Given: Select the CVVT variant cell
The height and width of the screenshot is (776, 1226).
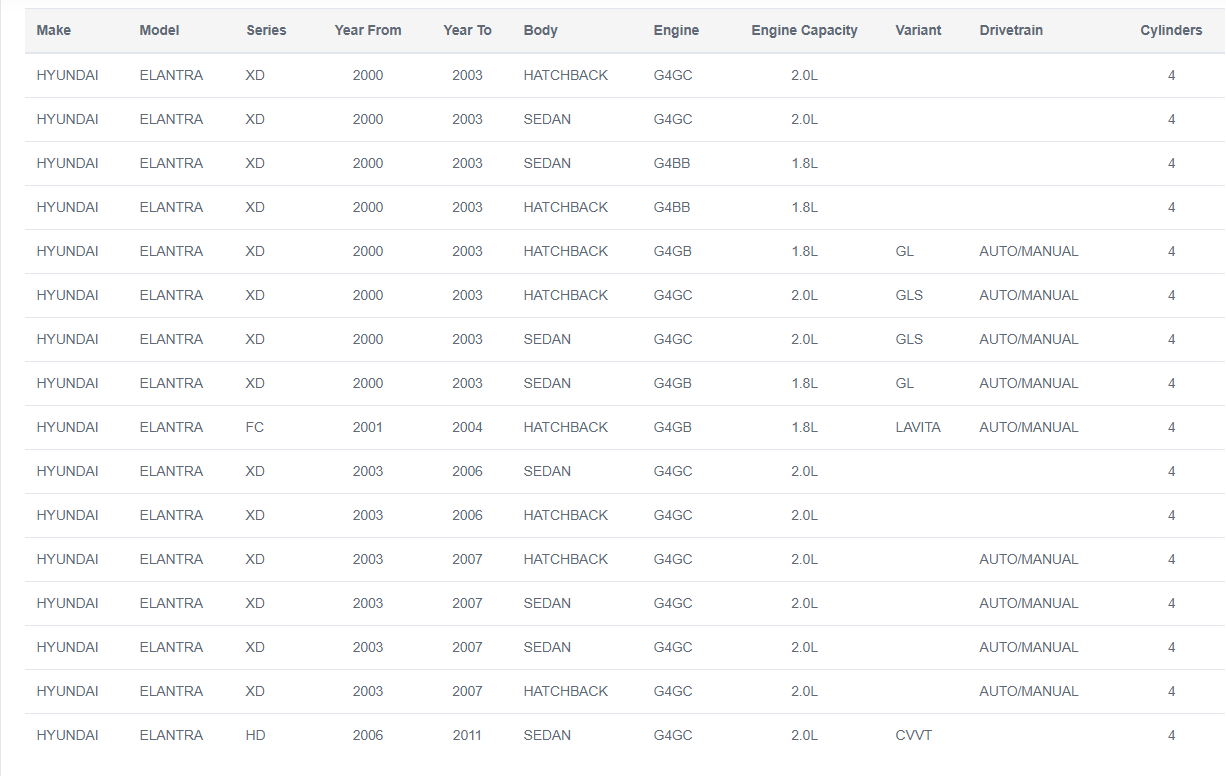Looking at the screenshot, I should pyautogui.click(x=914, y=735).
